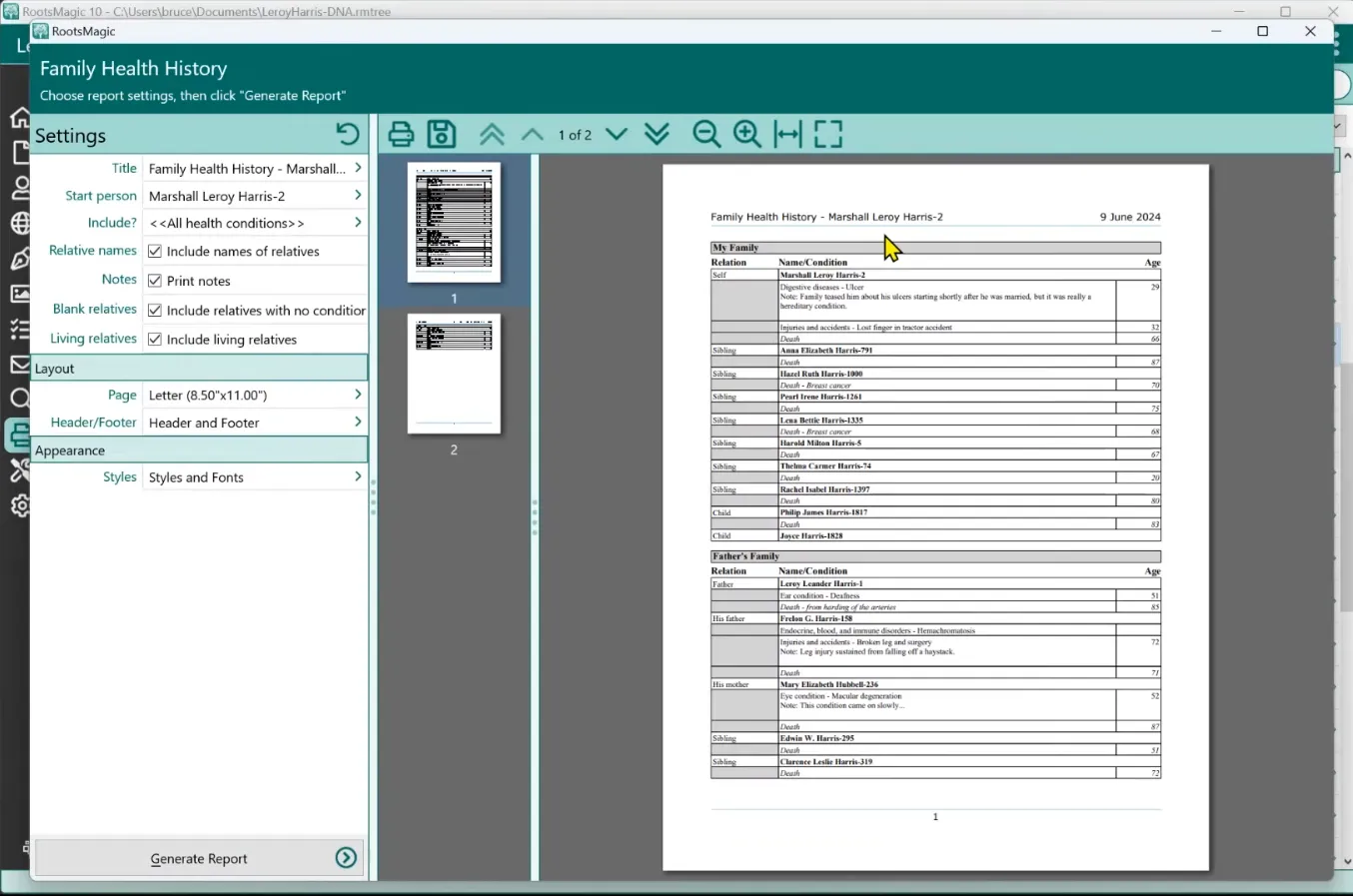Click "Mary Elizabeth Hubbell-236" in the report

pyautogui.click(x=829, y=685)
